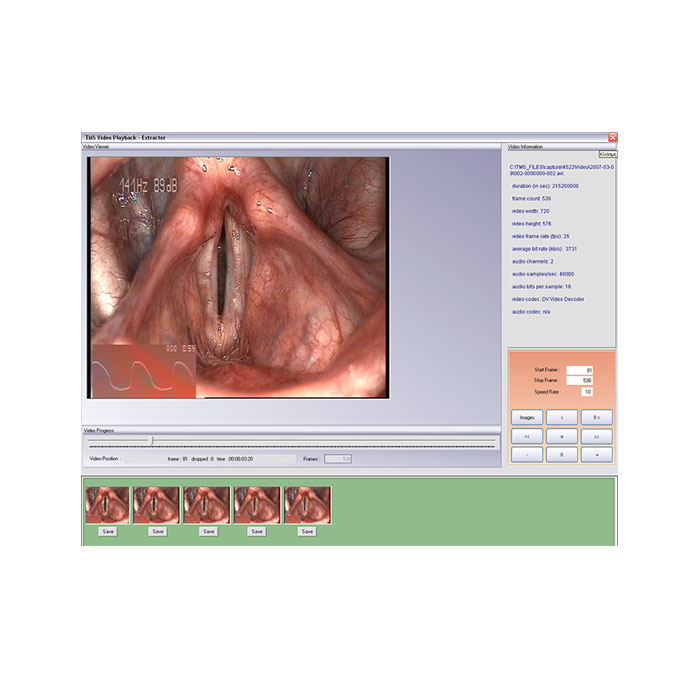Click the play (>) button
700x700 pixels.
(562, 417)
